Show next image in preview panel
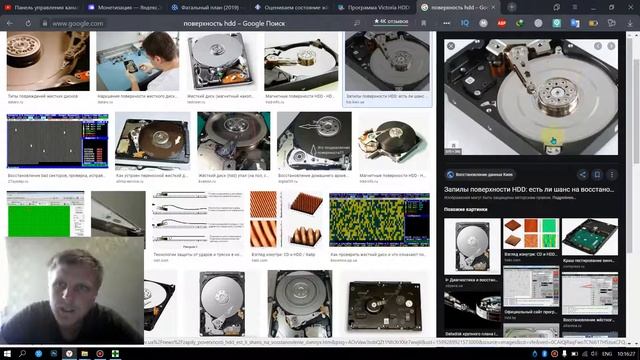640x360 pixels. tap(611, 46)
